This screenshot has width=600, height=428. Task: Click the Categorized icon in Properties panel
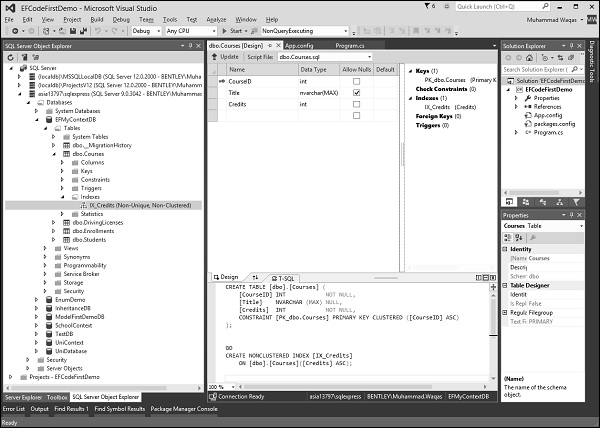[508, 238]
